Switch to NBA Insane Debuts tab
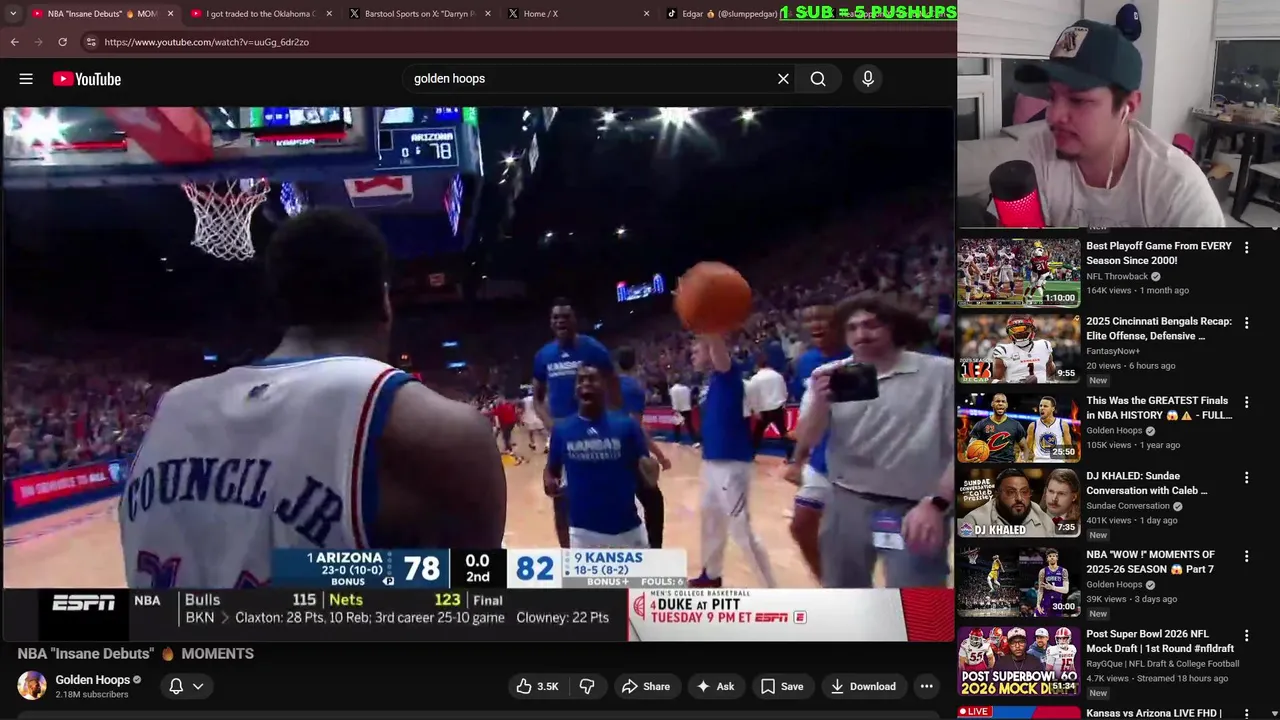1280x720 pixels. click(102, 14)
